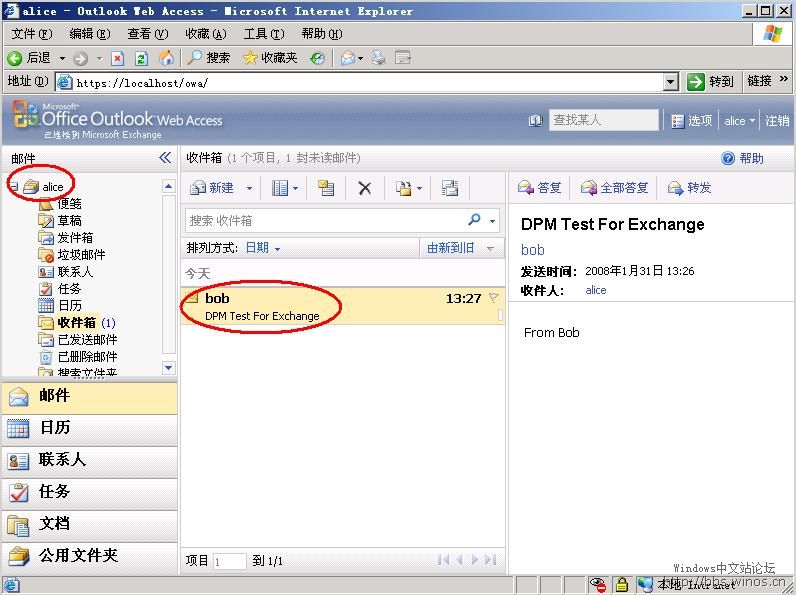Go to browser Home page icon
The height and width of the screenshot is (595, 796).
(x=166, y=58)
